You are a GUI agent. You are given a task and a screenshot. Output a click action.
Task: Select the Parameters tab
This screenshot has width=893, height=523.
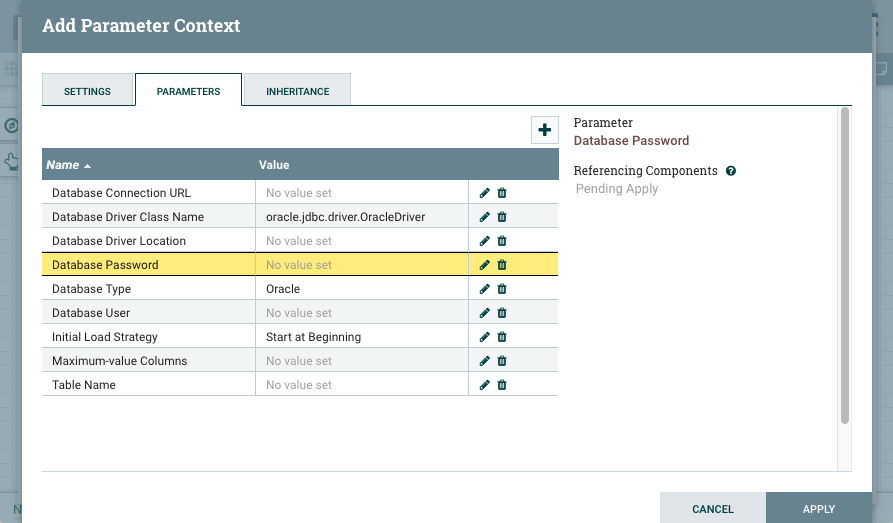[188, 91]
